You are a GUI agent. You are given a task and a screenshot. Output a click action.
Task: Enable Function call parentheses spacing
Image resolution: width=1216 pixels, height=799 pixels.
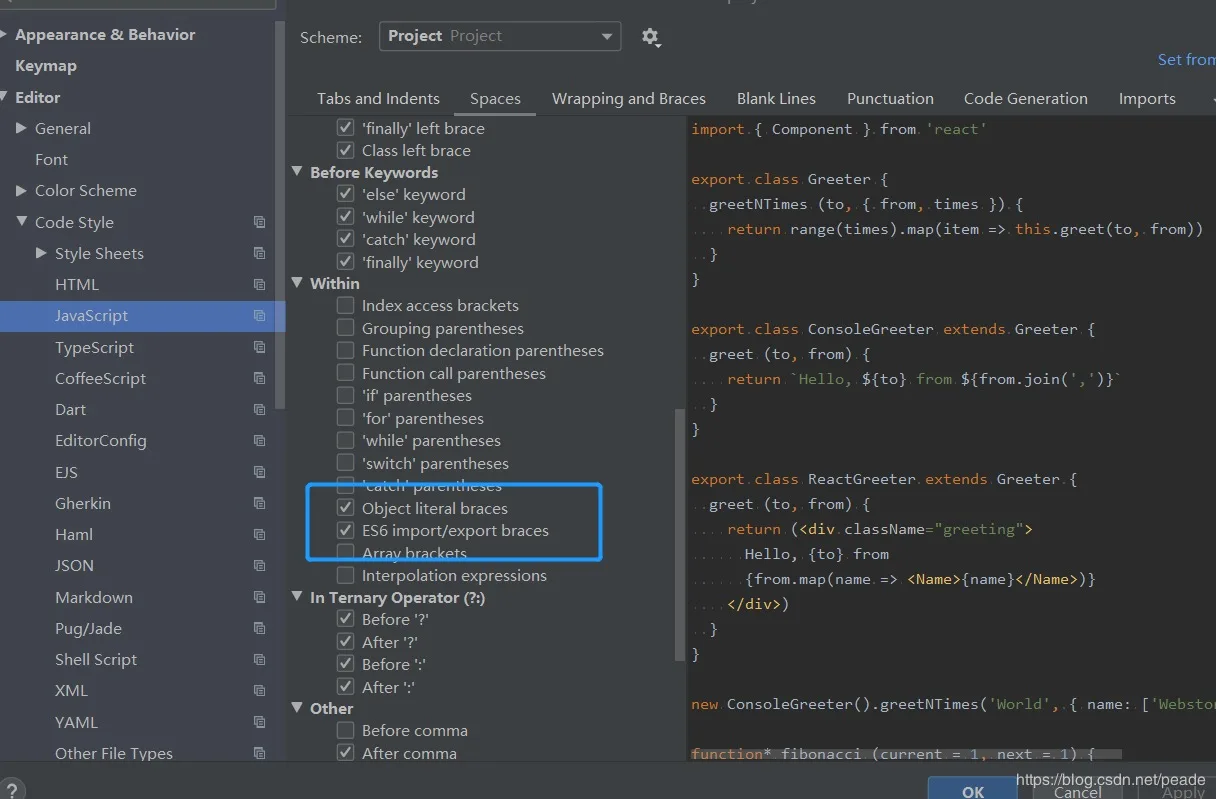pyautogui.click(x=345, y=373)
